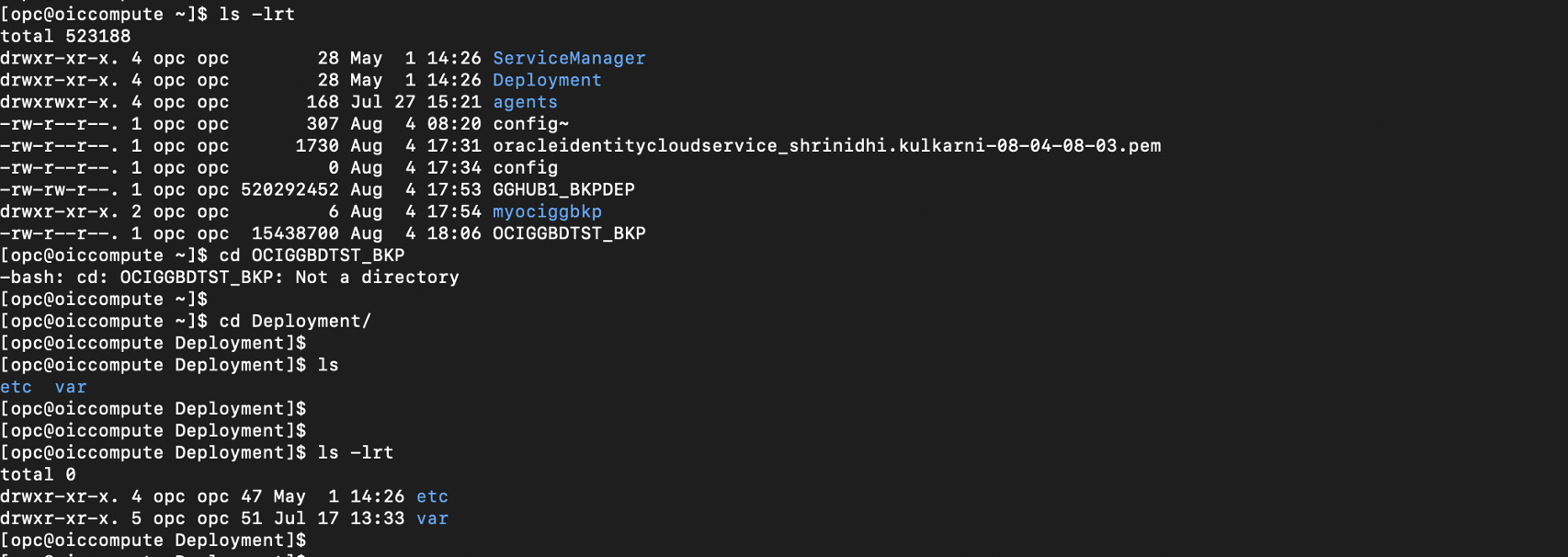Click the ServiceManager directory name in the listing
The image size is (1568, 557).
pos(569,58)
